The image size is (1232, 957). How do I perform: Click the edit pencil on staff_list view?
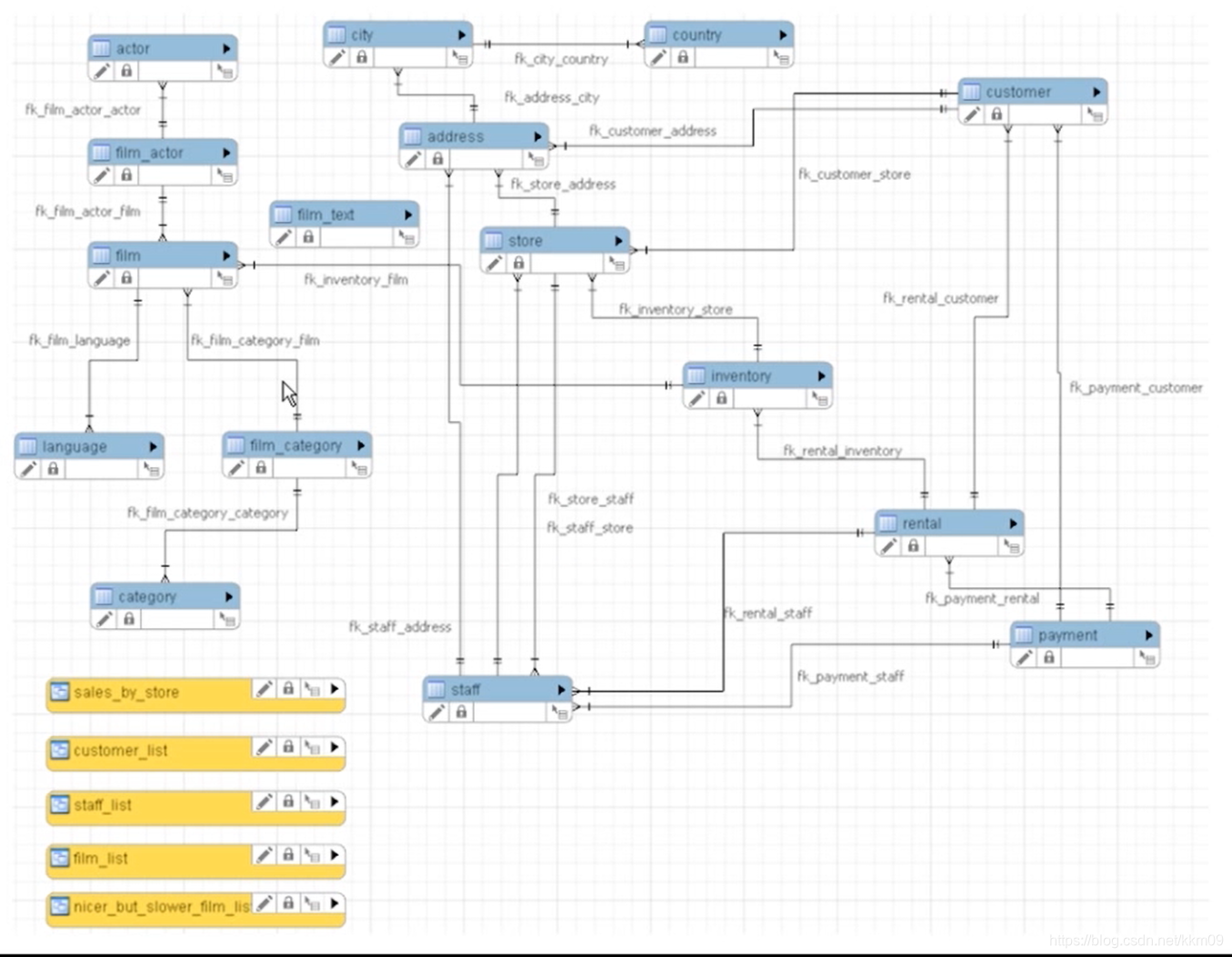[x=264, y=802]
